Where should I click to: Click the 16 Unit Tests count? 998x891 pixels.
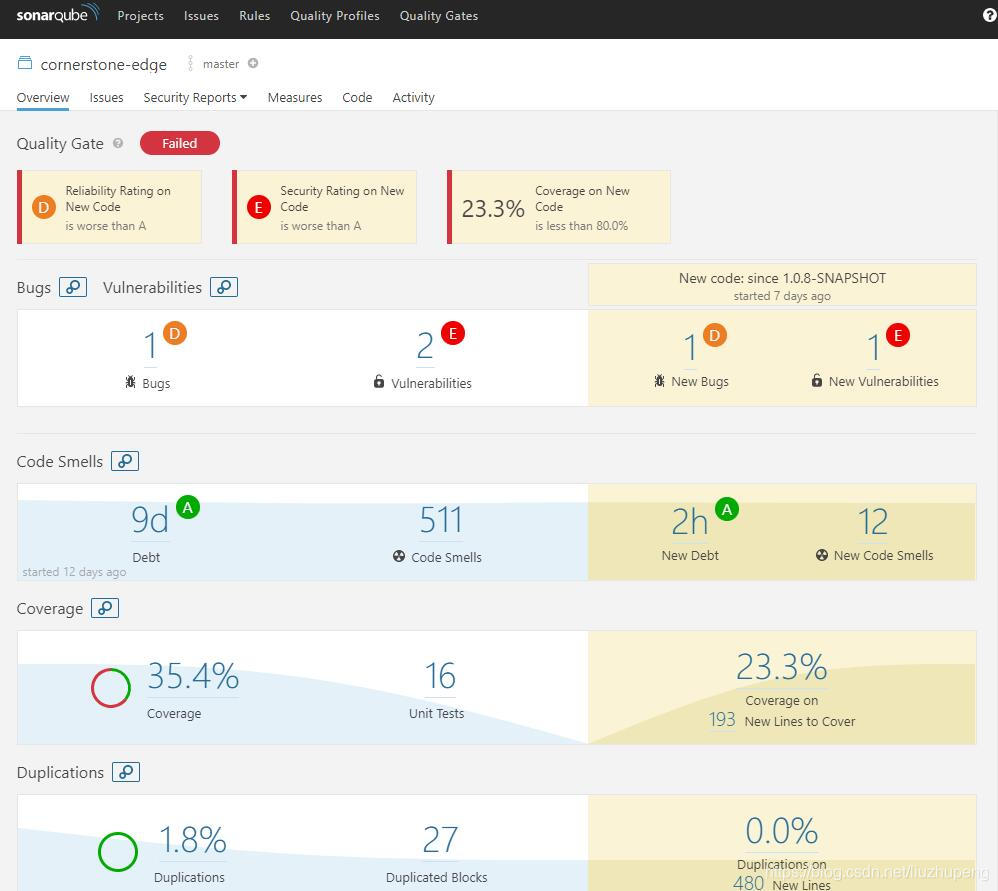pos(440,676)
